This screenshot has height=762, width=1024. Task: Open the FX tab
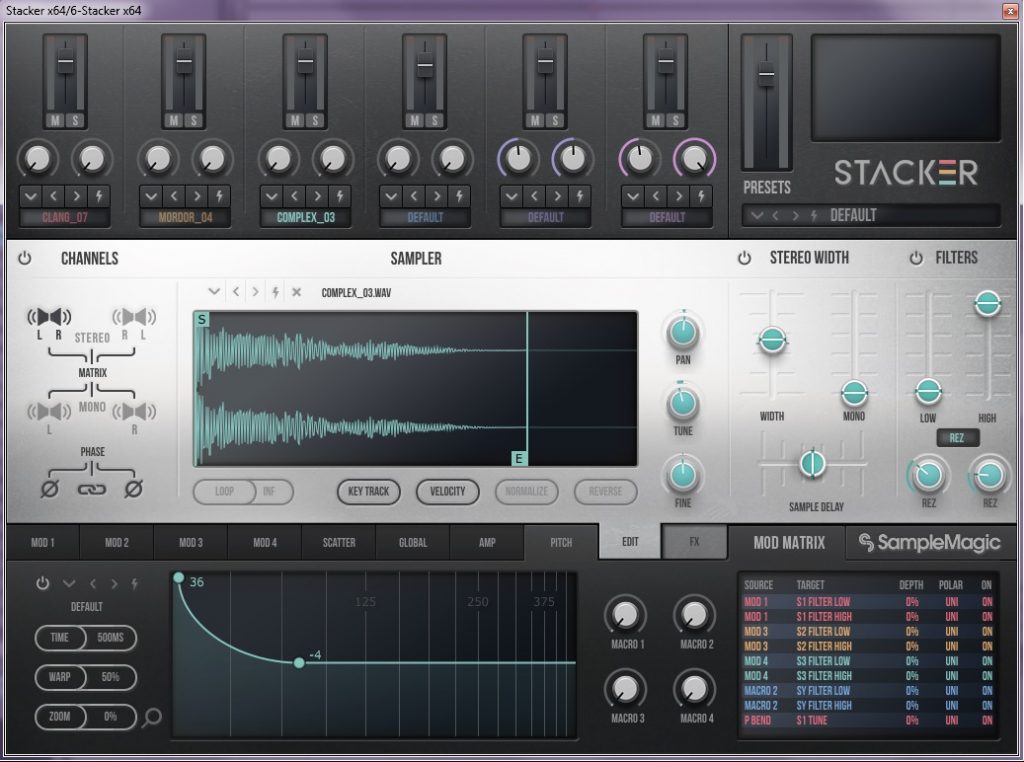[694, 543]
